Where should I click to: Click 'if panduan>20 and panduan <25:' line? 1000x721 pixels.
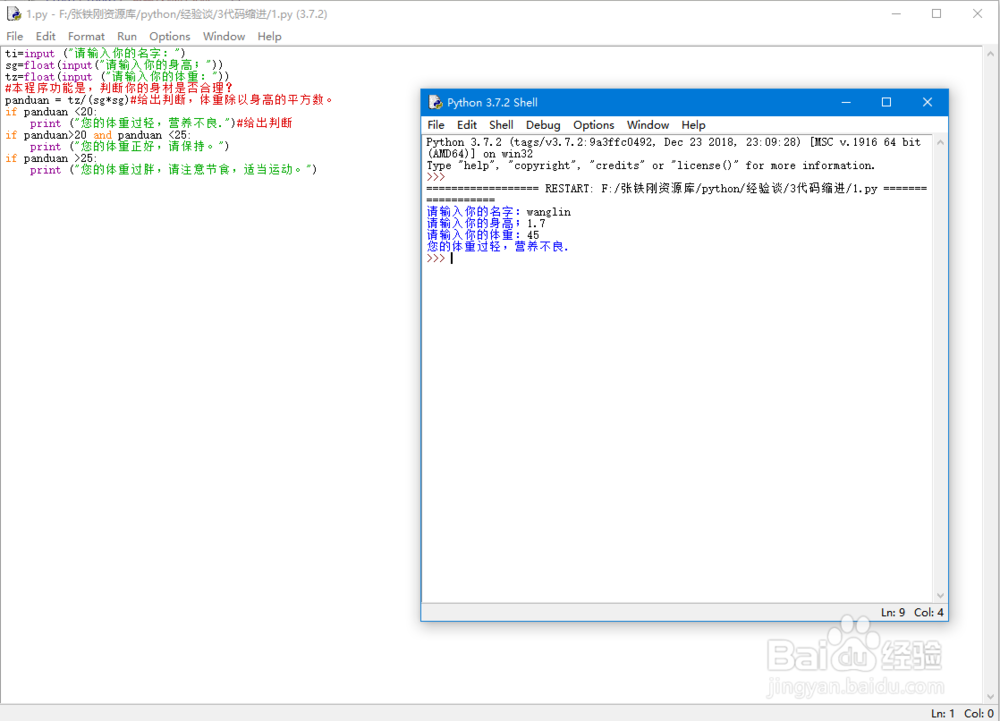pyautogui.click(x=98, y=135)
